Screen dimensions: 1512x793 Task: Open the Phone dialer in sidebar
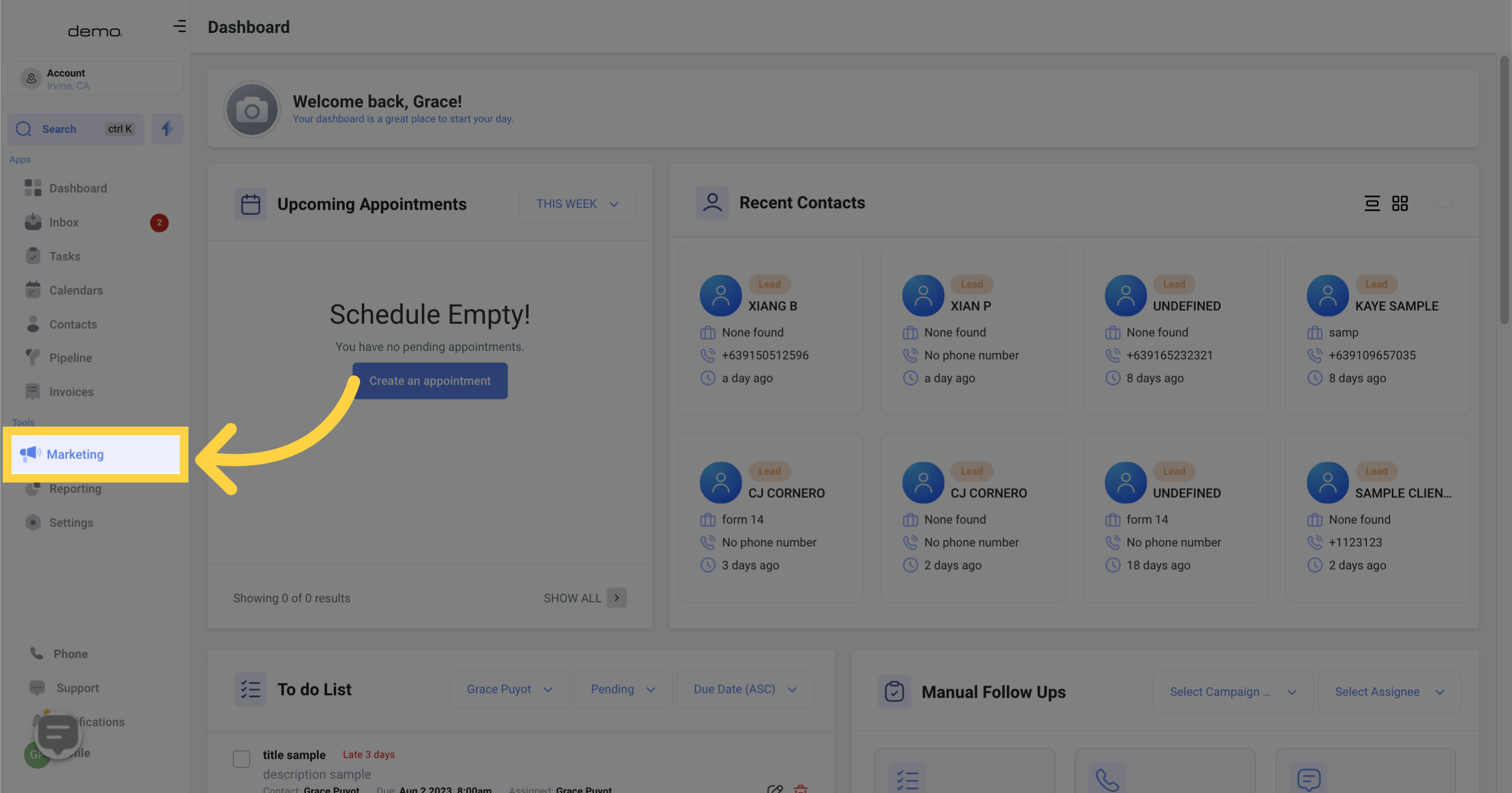70,654
